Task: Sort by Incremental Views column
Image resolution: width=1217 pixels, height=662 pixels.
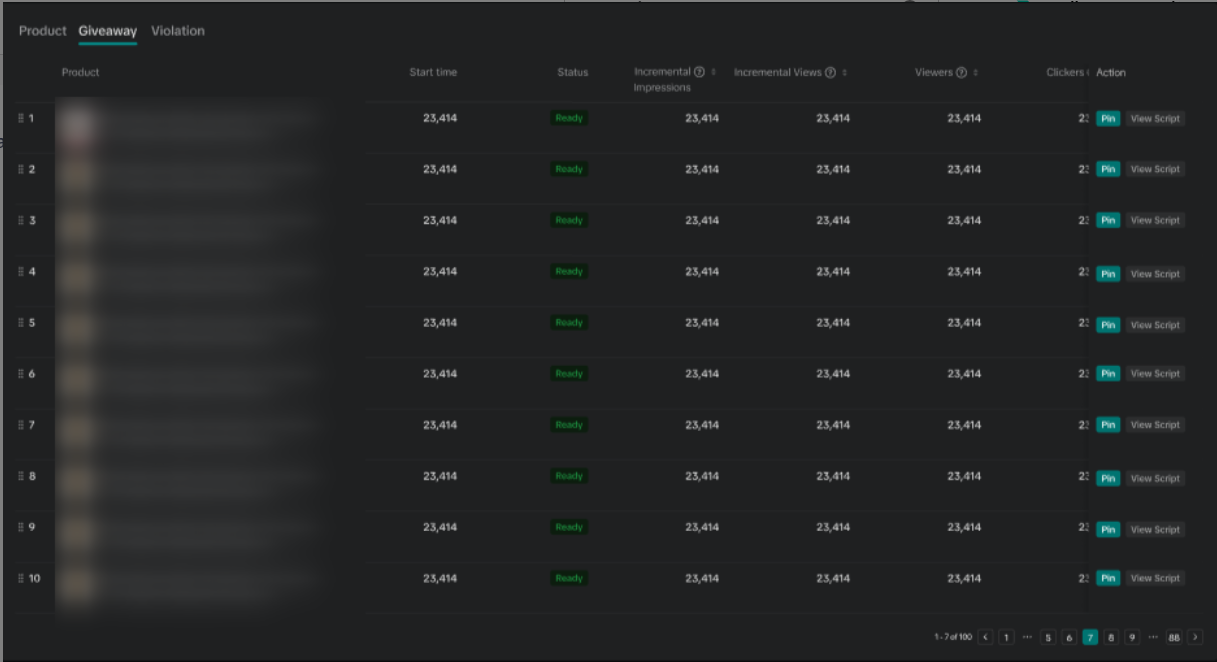Action: tap(845, 72)
